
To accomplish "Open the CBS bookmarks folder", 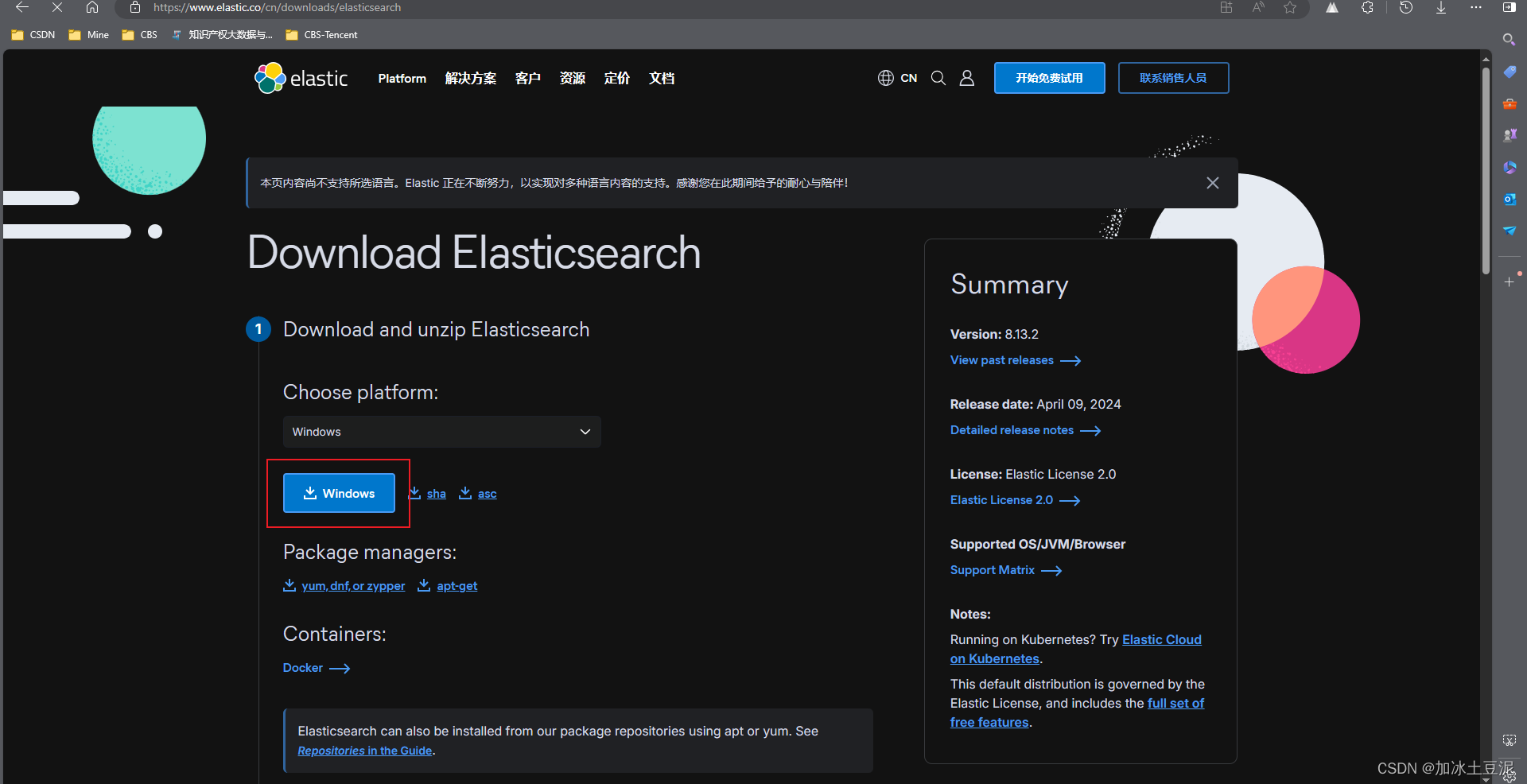I will pos(140,35).
